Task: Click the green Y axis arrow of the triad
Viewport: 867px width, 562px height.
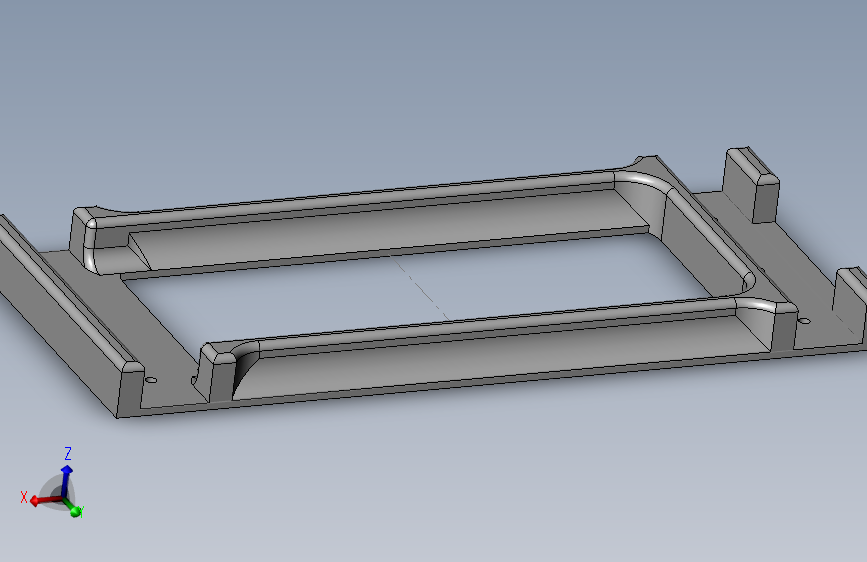Action: [72, 506]
